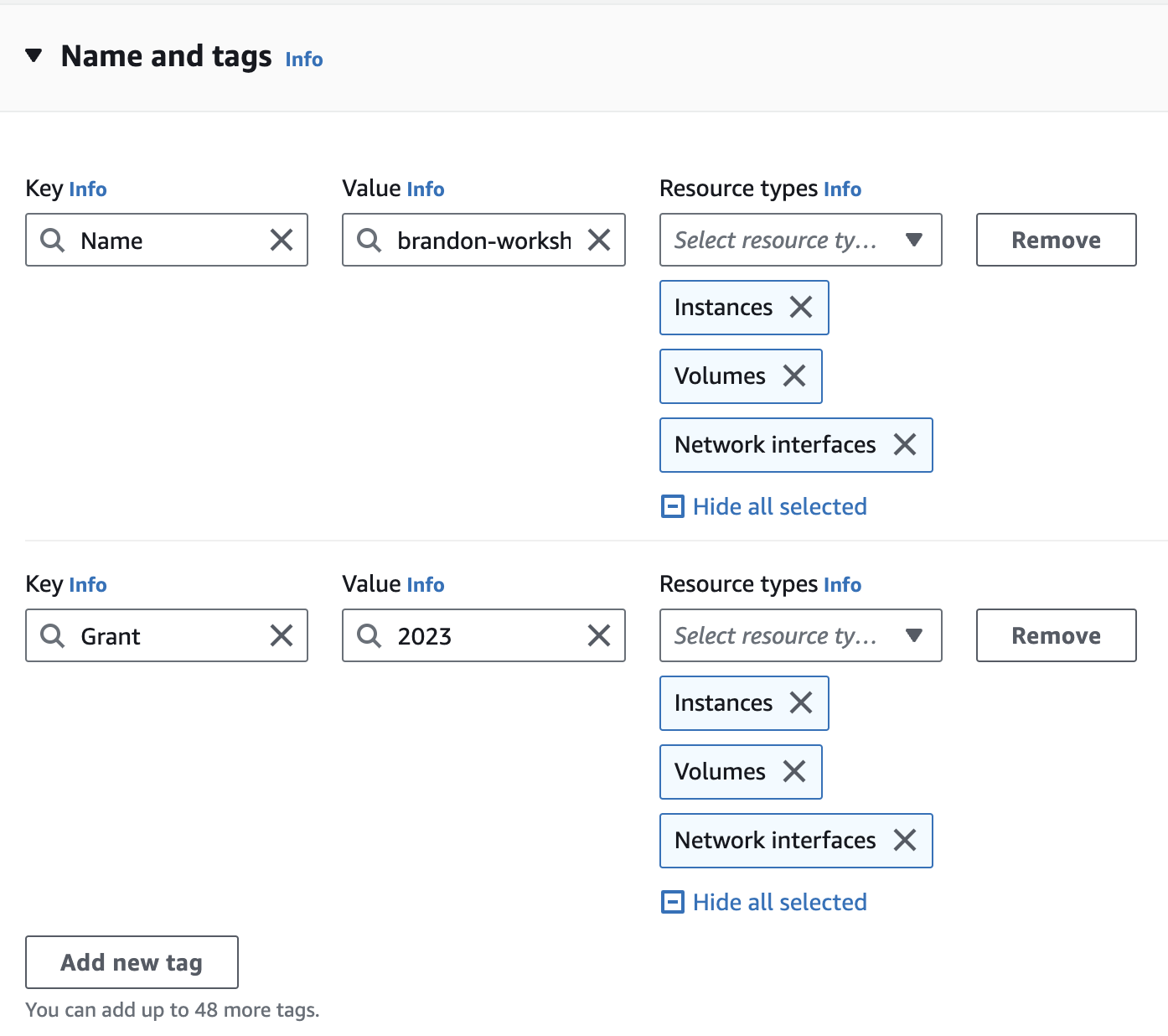Click the Add new tag button
This screenshot has height=1036, width=1168.
pyautogui.click(x=132, y=963)
